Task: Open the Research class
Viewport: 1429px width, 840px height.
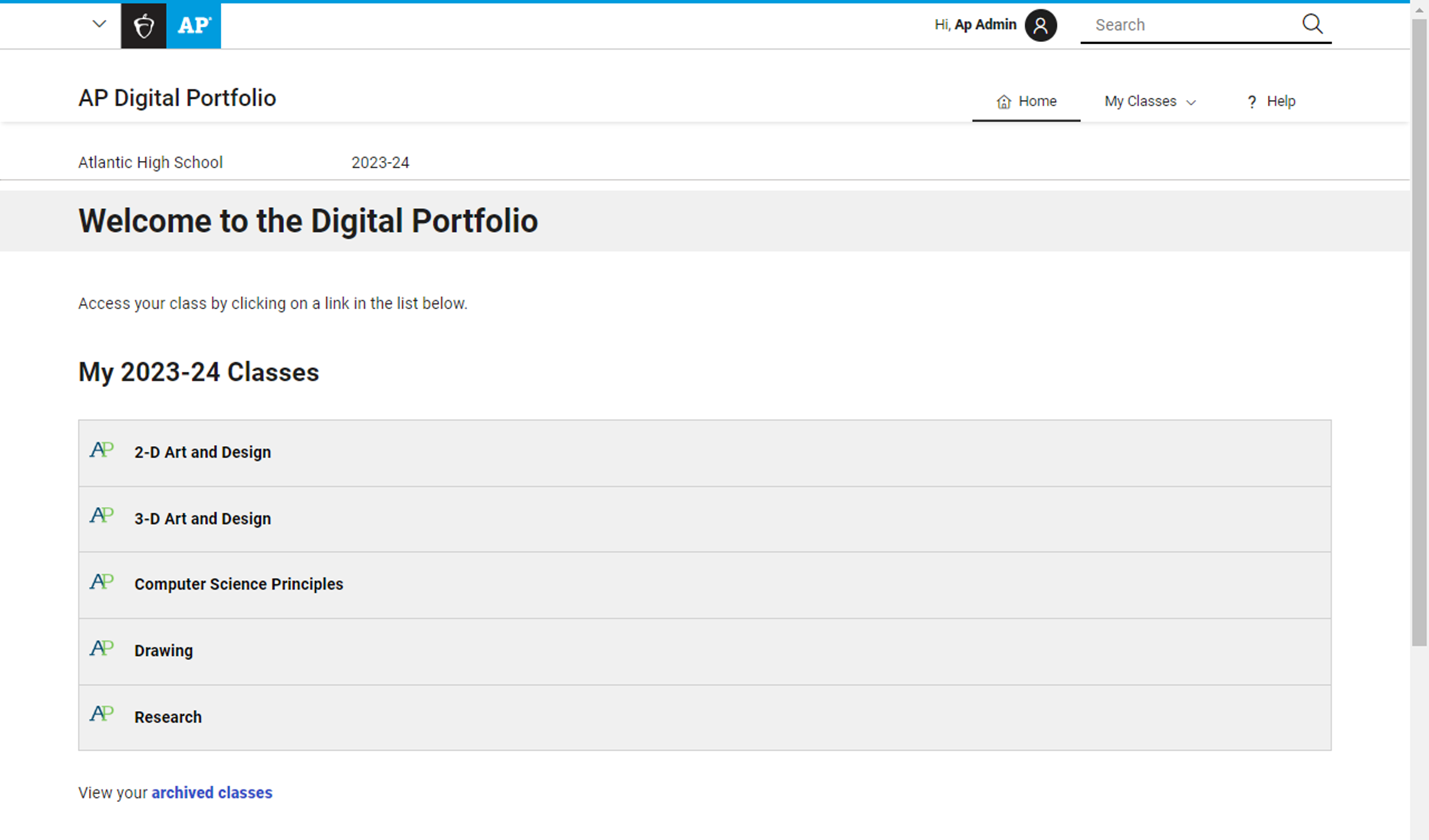Action: coord(168,716)
